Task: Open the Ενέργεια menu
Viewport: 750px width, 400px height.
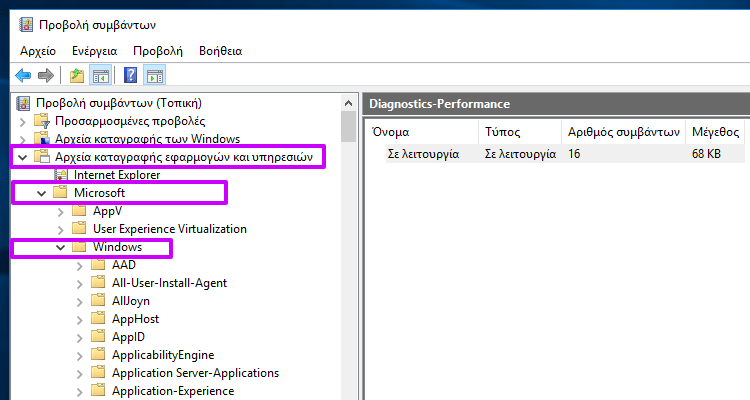Action: click(x=94, y=51)
